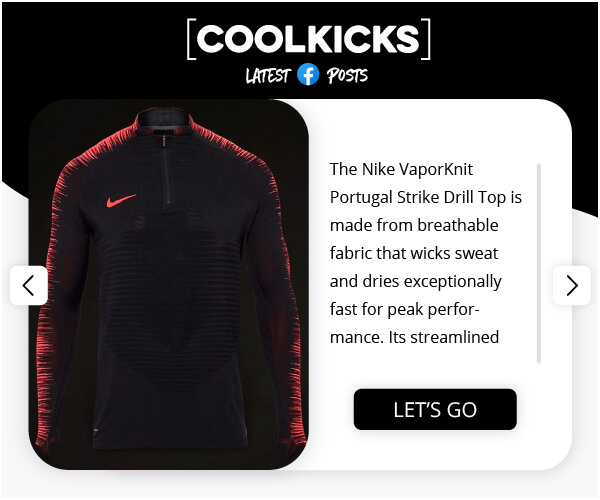This screenshot has height=500, width=600.
Task: Click the left bracket of the COOLKICKS logo
Action: tap(191, 39)
